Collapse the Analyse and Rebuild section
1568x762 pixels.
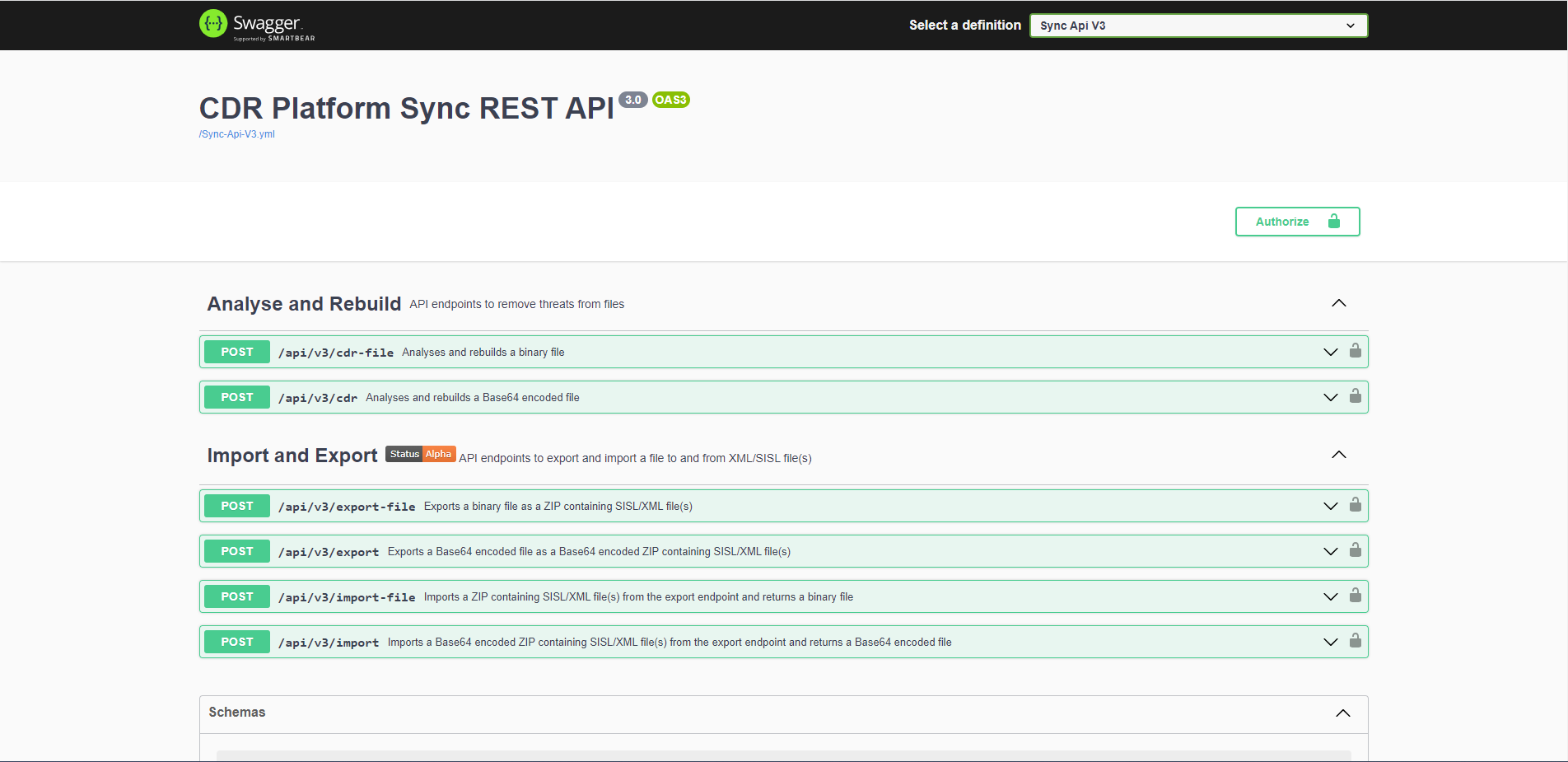click(x=1338, y=303)
